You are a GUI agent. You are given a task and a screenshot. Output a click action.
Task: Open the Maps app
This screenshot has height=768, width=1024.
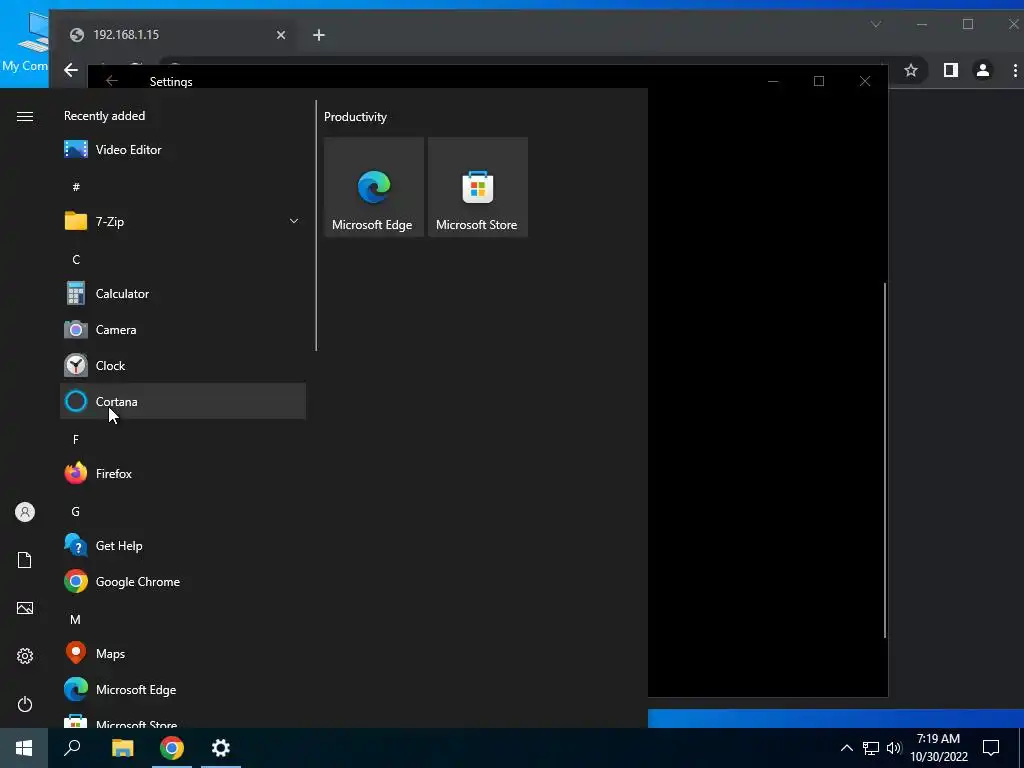point(183,654)
